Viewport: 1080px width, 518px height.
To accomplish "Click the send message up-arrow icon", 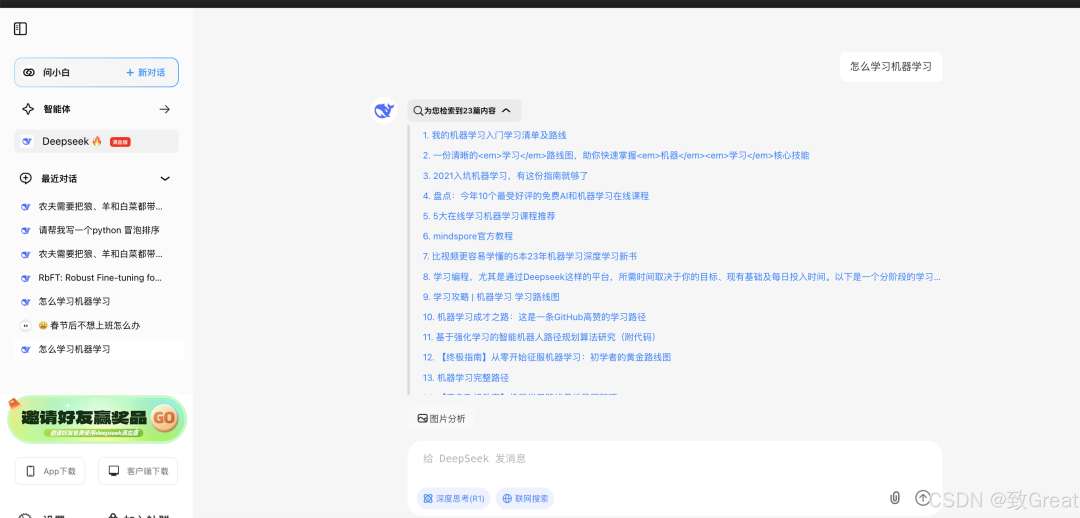I will 922,497.
